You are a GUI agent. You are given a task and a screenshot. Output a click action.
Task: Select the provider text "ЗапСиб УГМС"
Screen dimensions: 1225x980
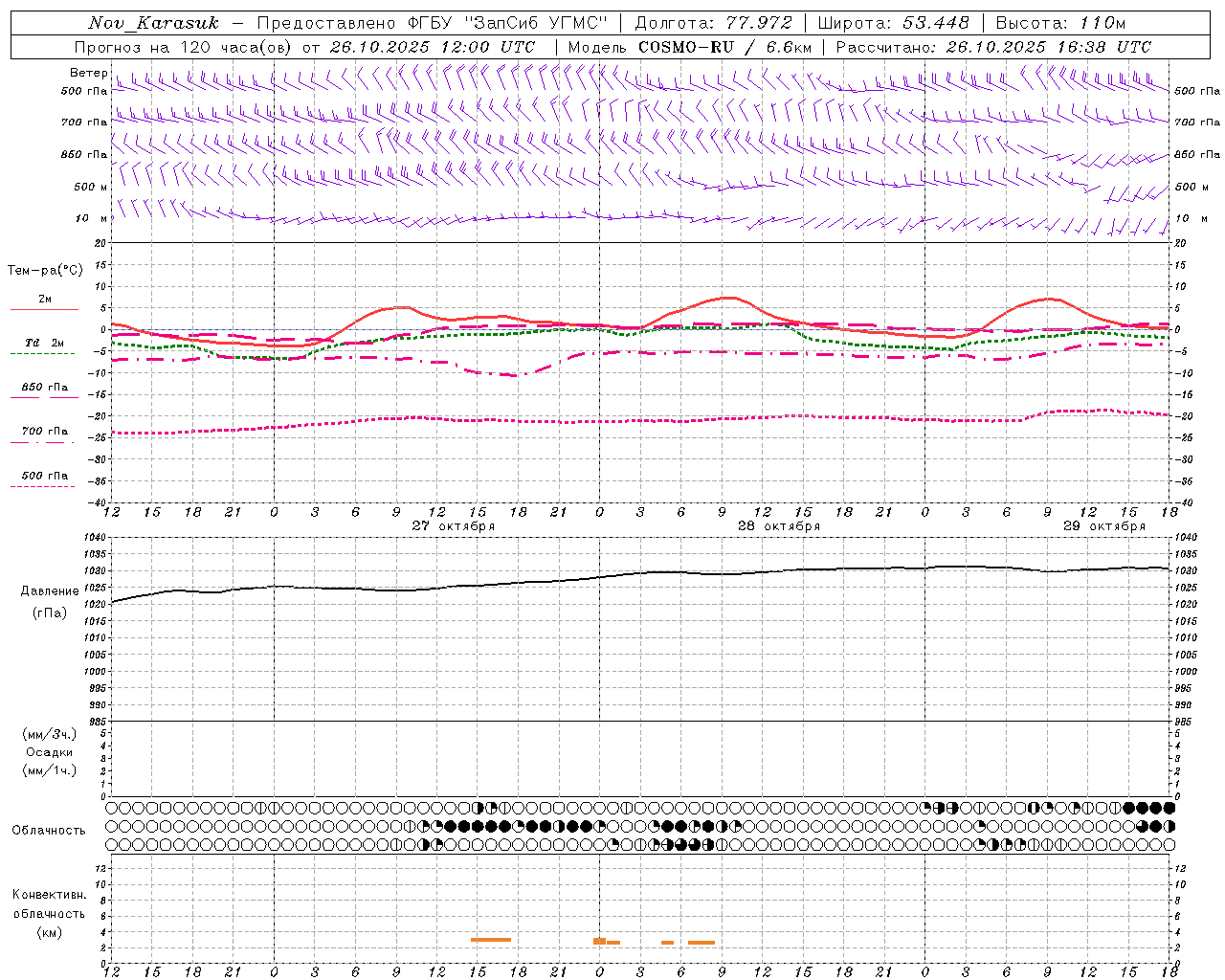pos(534,23)
